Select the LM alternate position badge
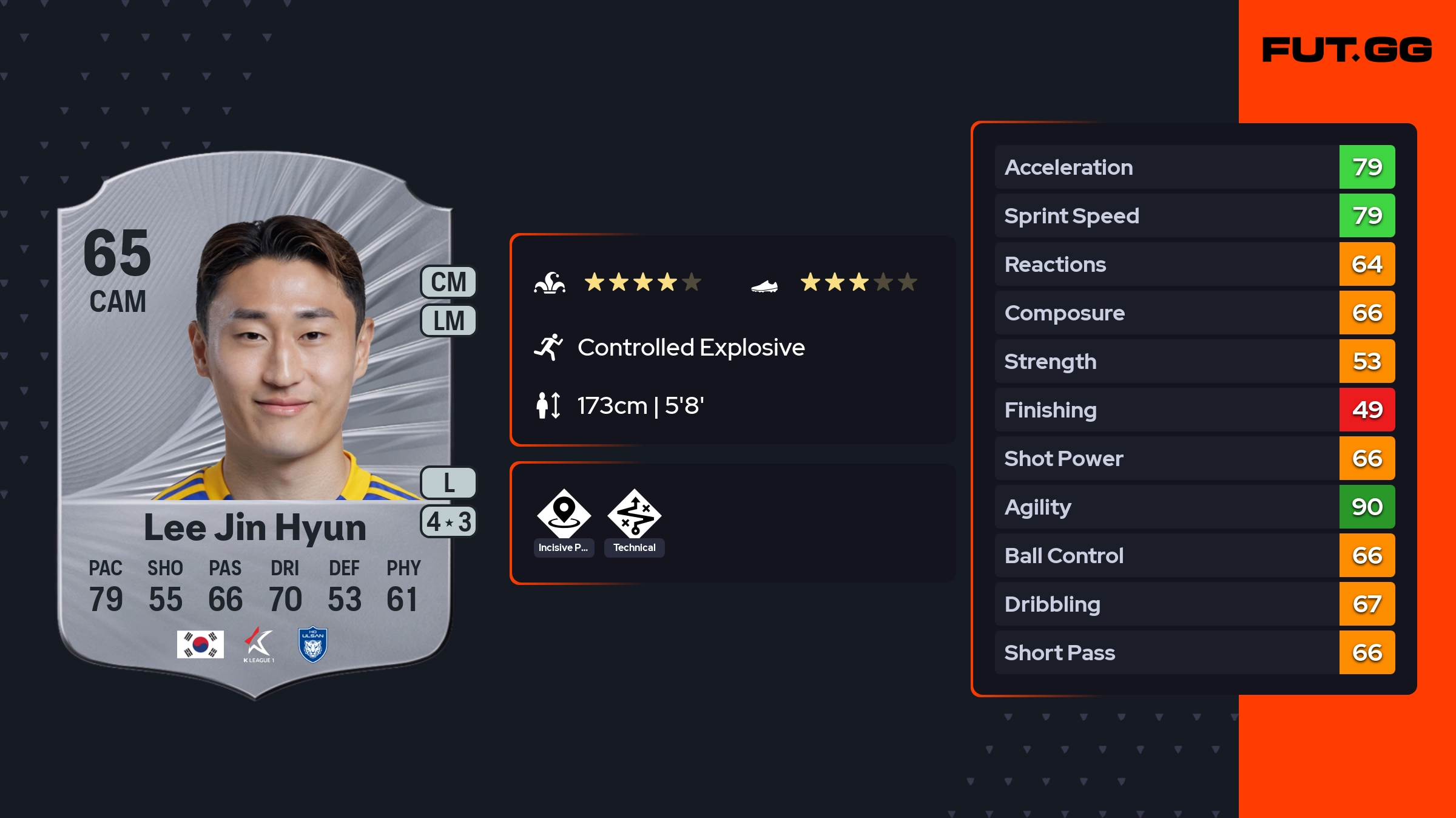The height and width of the screenshot is (818, 1456). click(x=448, y=320)
